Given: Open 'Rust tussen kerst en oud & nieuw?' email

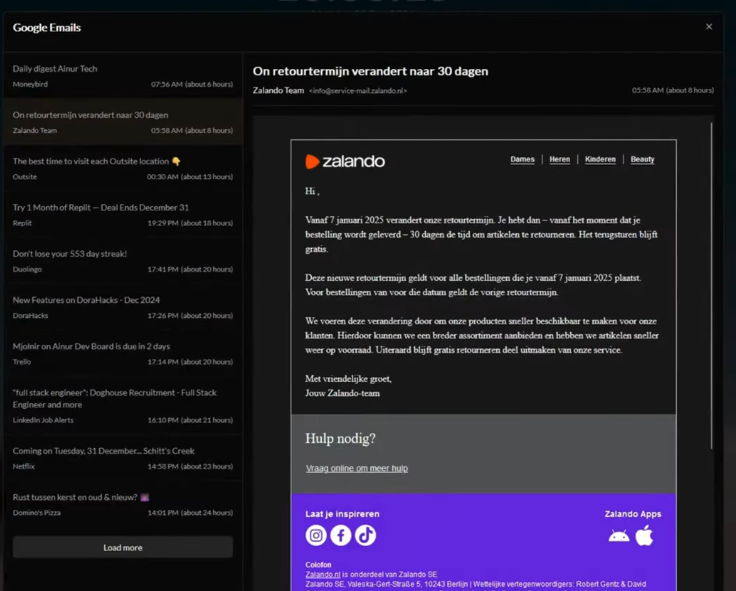Looking at the screenshot, I should point(123,504).
